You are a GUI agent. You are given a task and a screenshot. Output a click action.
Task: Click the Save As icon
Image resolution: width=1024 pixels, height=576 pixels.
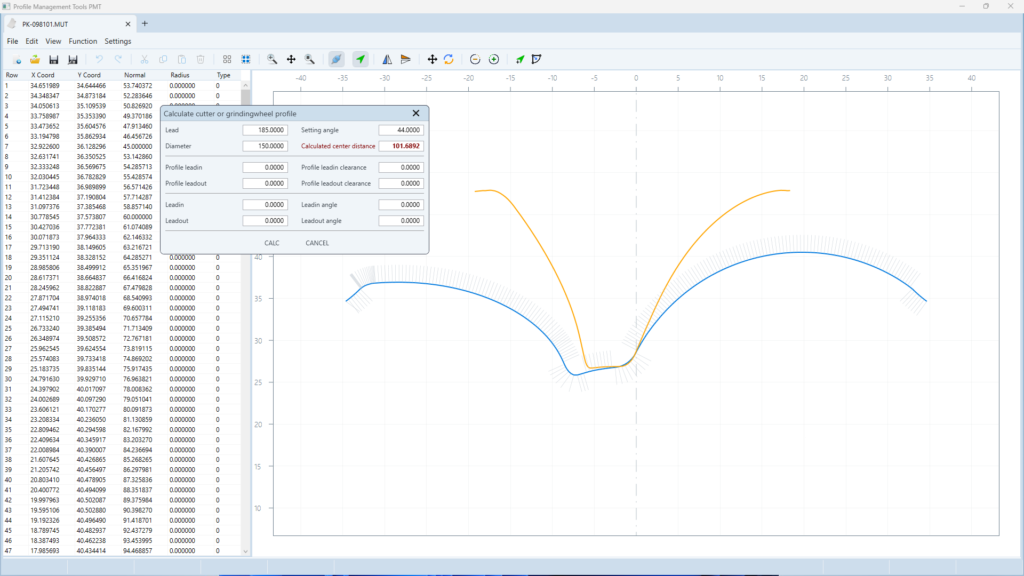coord(72,59)
